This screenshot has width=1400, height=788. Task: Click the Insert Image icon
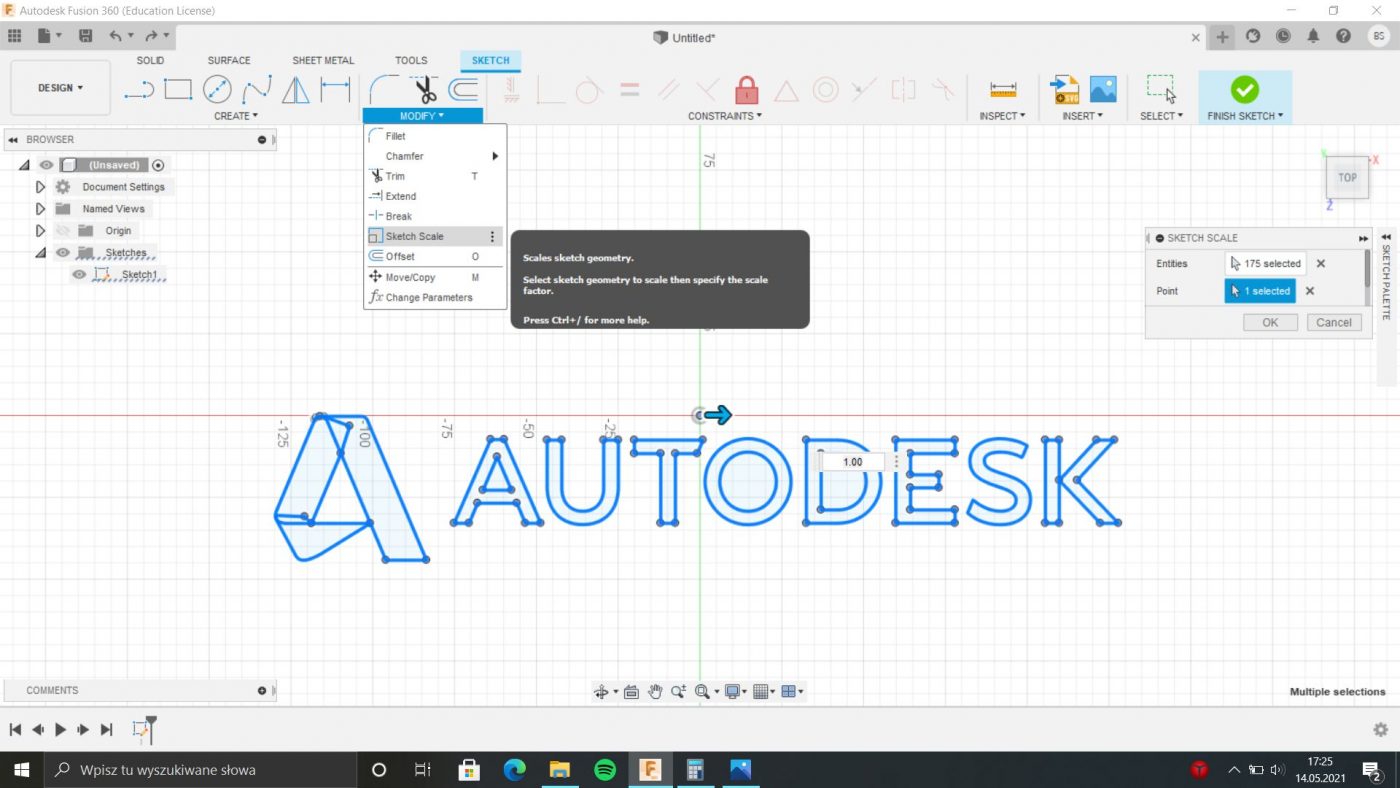point(1103,90)
